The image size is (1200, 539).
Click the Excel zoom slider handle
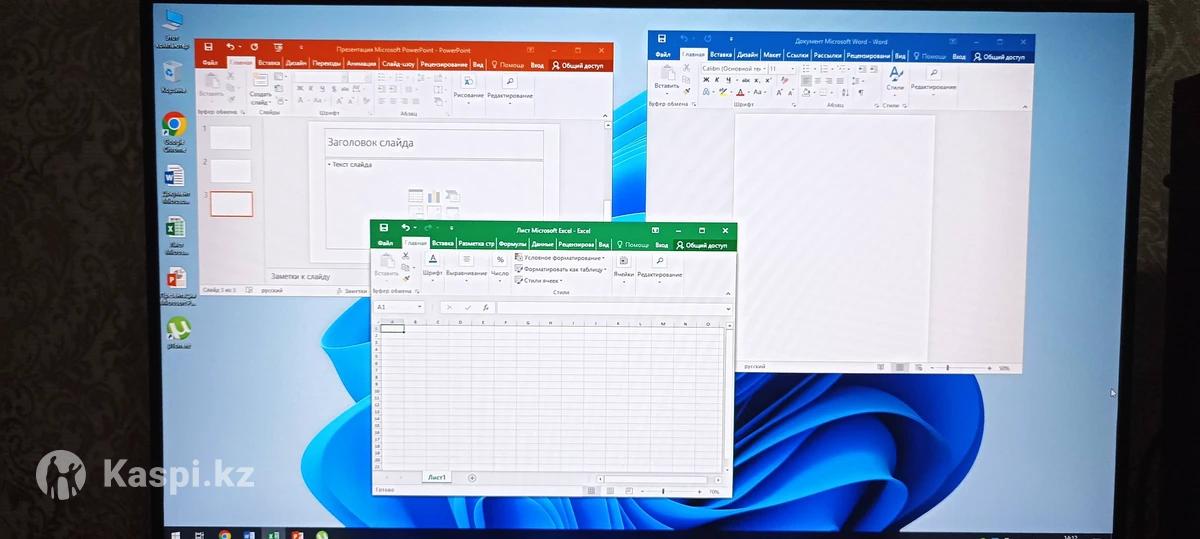[664, 492]
